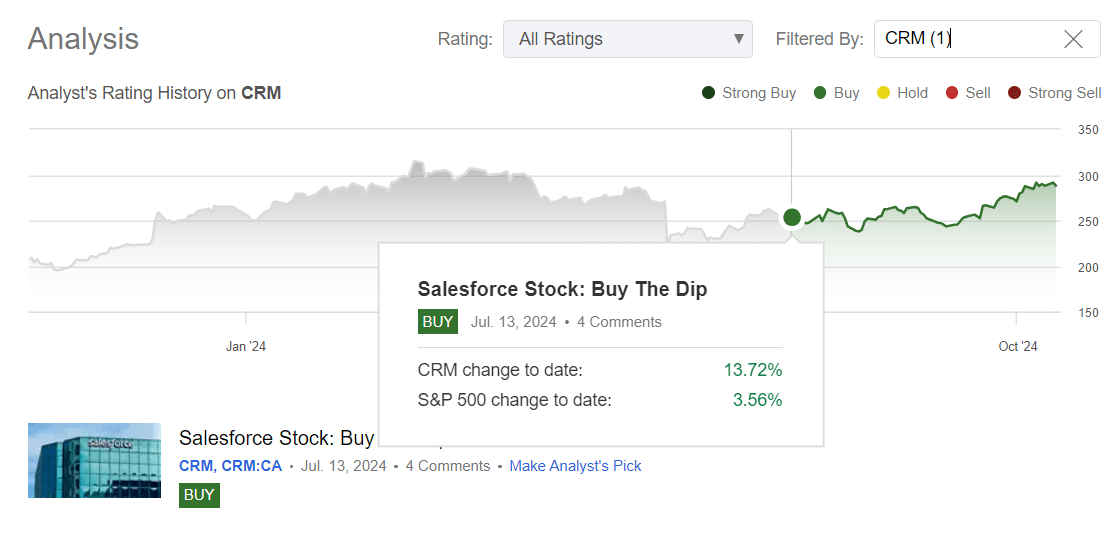
Task: Open the article headline next to the thumbnail
Action: (x=275, y=438)
